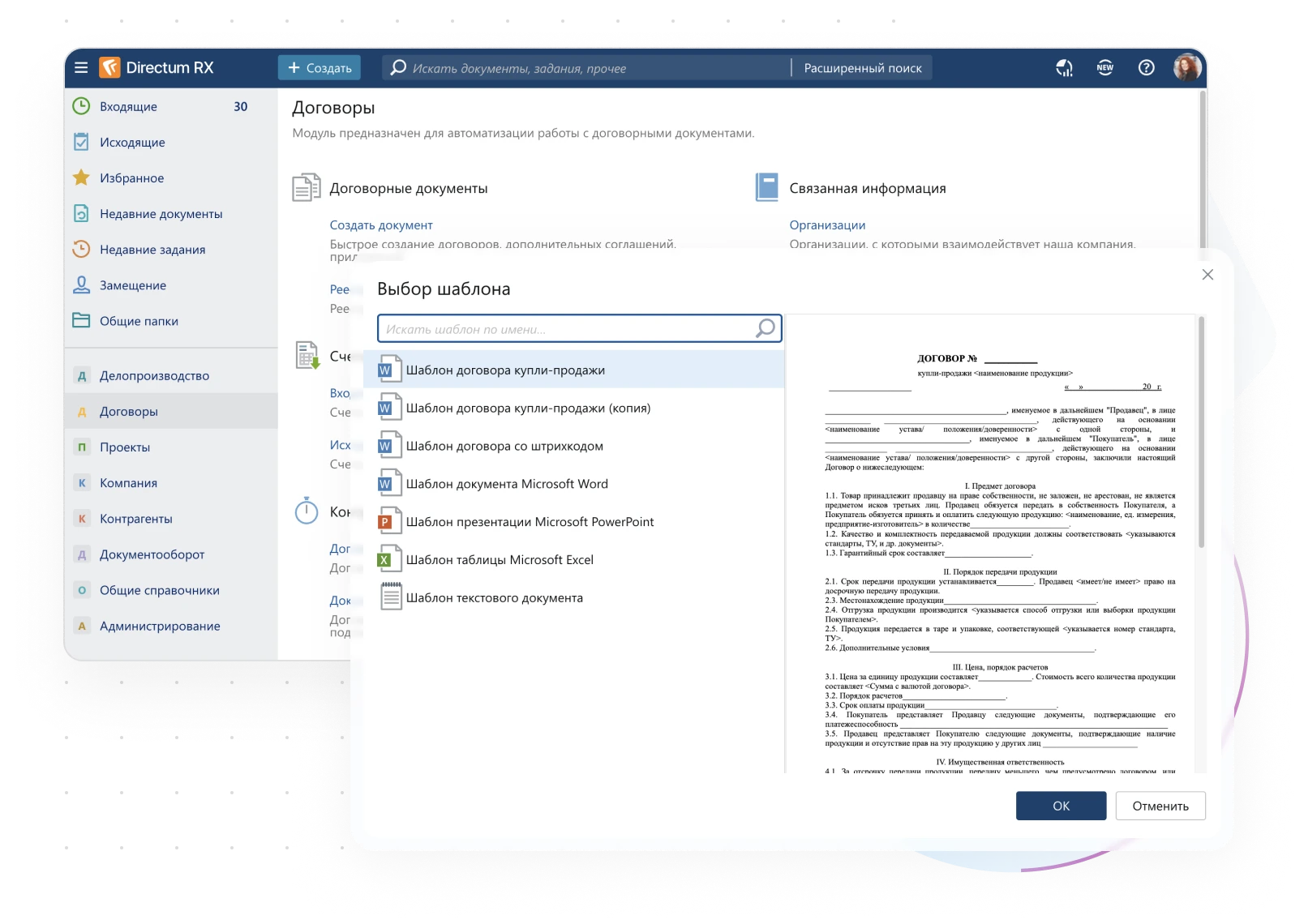Click the headset support icon
This screenshot has width=1304, height=924.
[x=1064, y=68]
